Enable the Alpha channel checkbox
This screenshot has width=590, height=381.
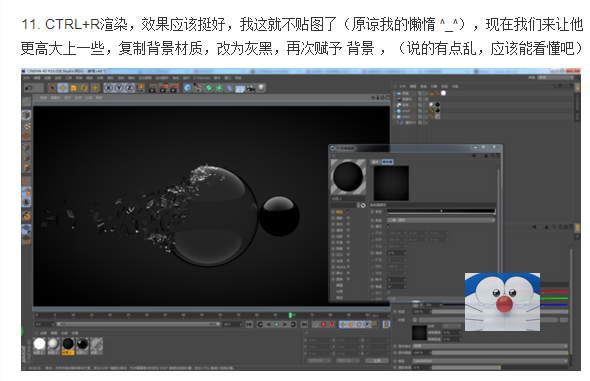coord(348,267)
